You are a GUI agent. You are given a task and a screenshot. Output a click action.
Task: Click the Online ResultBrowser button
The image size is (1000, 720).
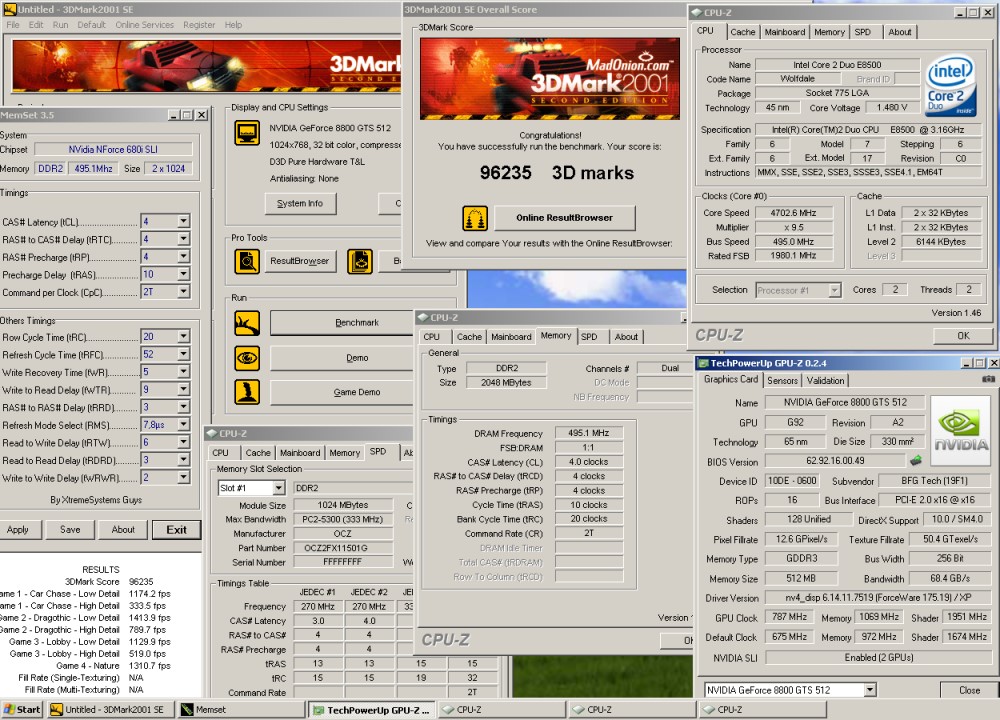tap(564, 218)
